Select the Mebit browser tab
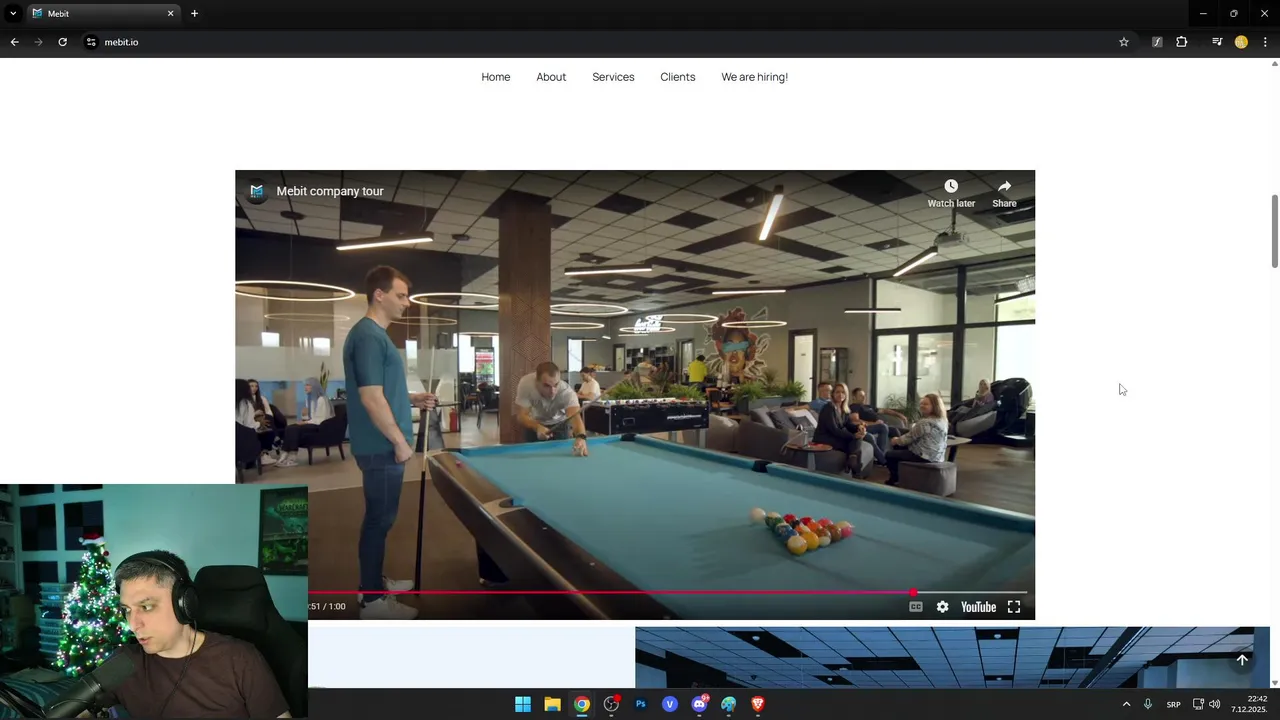 pos(102,13)
